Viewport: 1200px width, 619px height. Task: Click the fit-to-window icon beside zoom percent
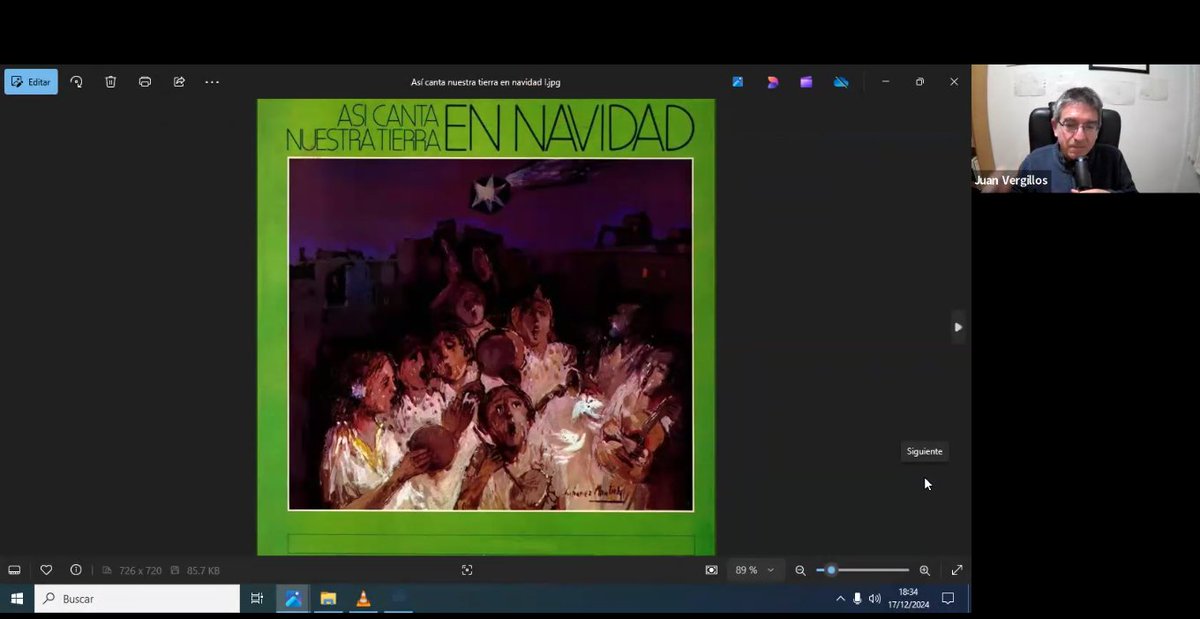coord(711,570)
